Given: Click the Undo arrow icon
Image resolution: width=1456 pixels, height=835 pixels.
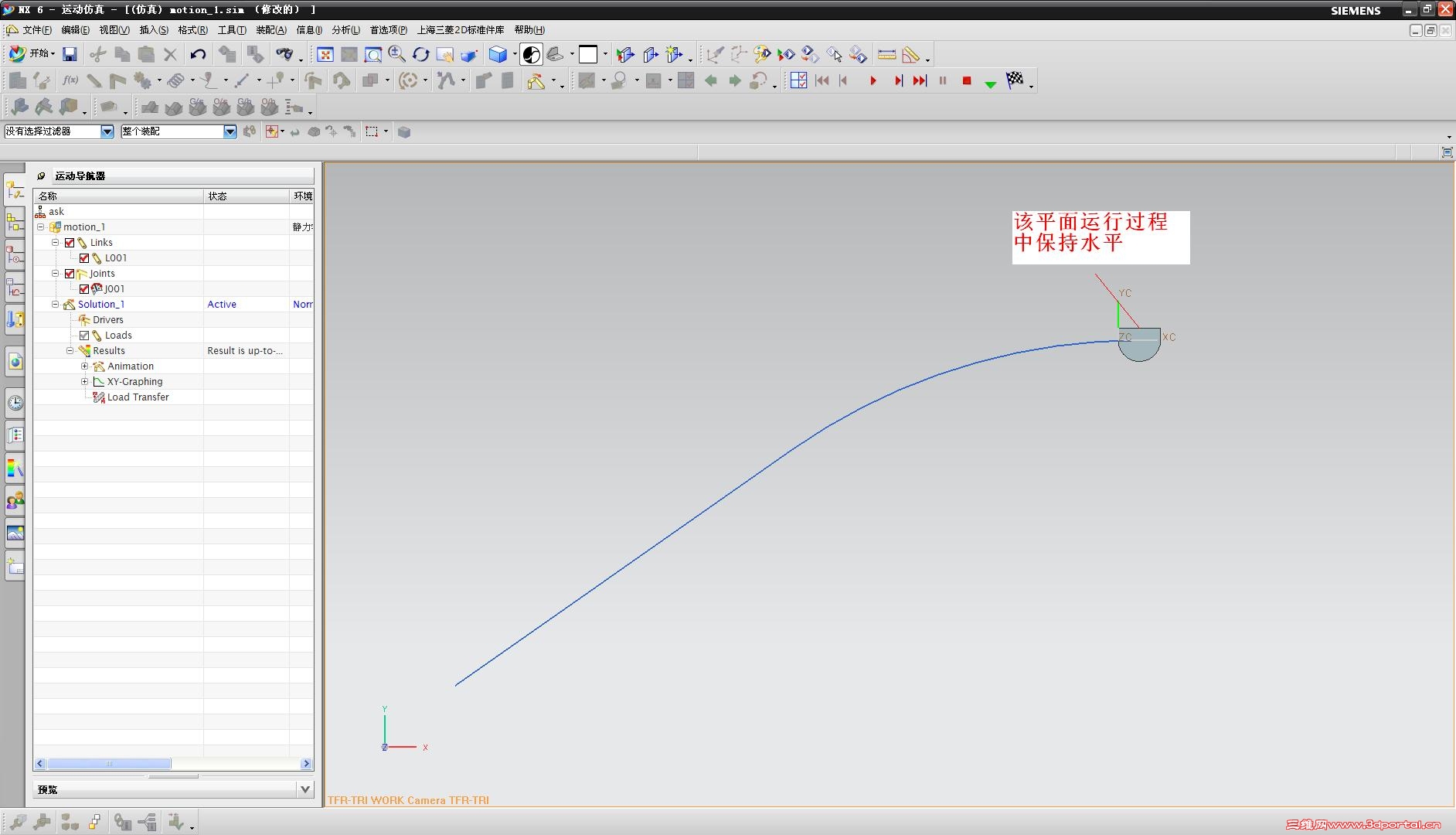Looking at the screenshot, I should [198, 54].
